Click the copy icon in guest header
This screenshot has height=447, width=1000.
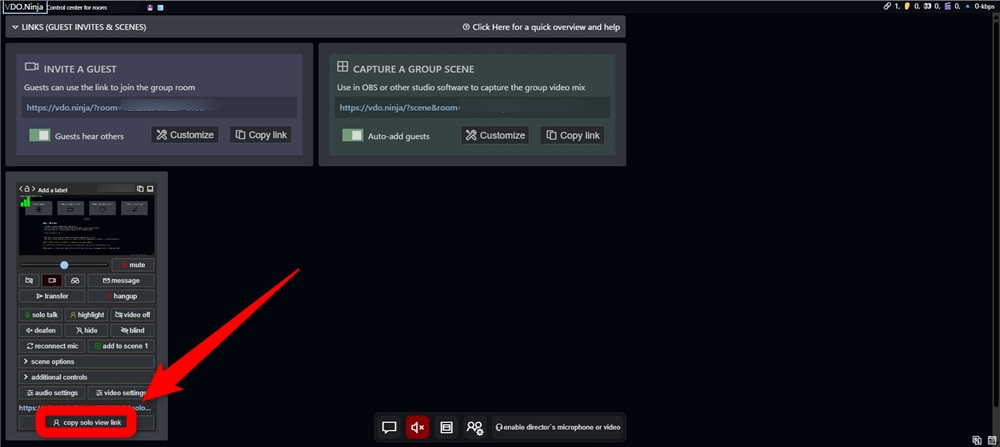140,189
